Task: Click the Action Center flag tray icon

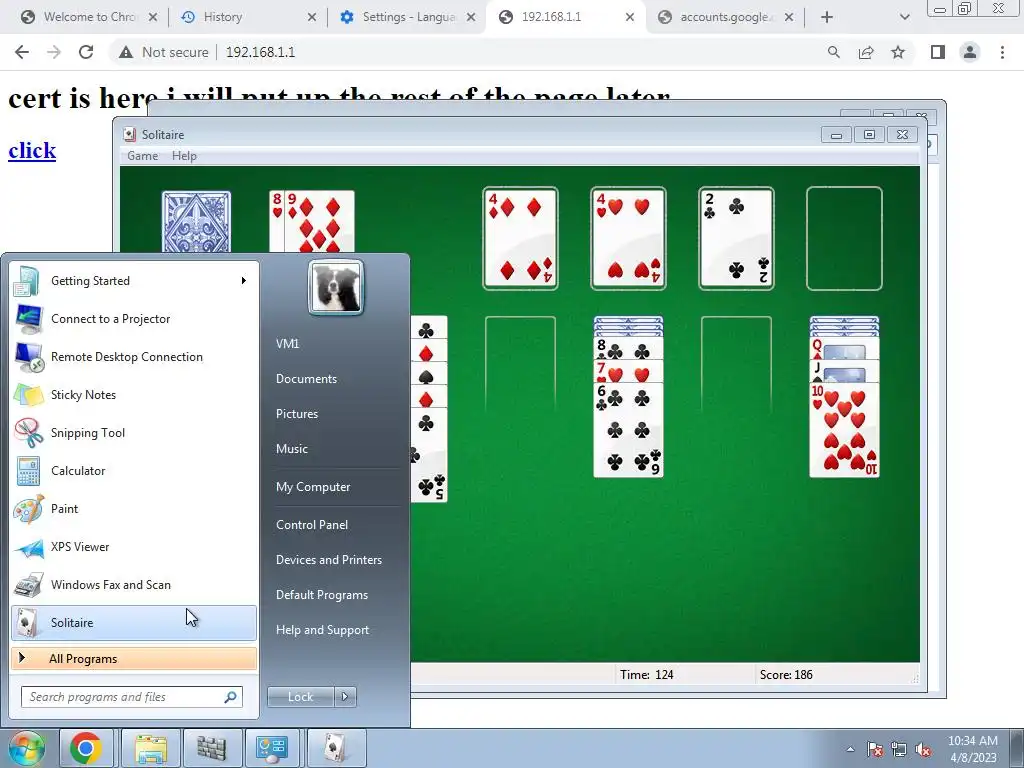Action: [875, 749]
